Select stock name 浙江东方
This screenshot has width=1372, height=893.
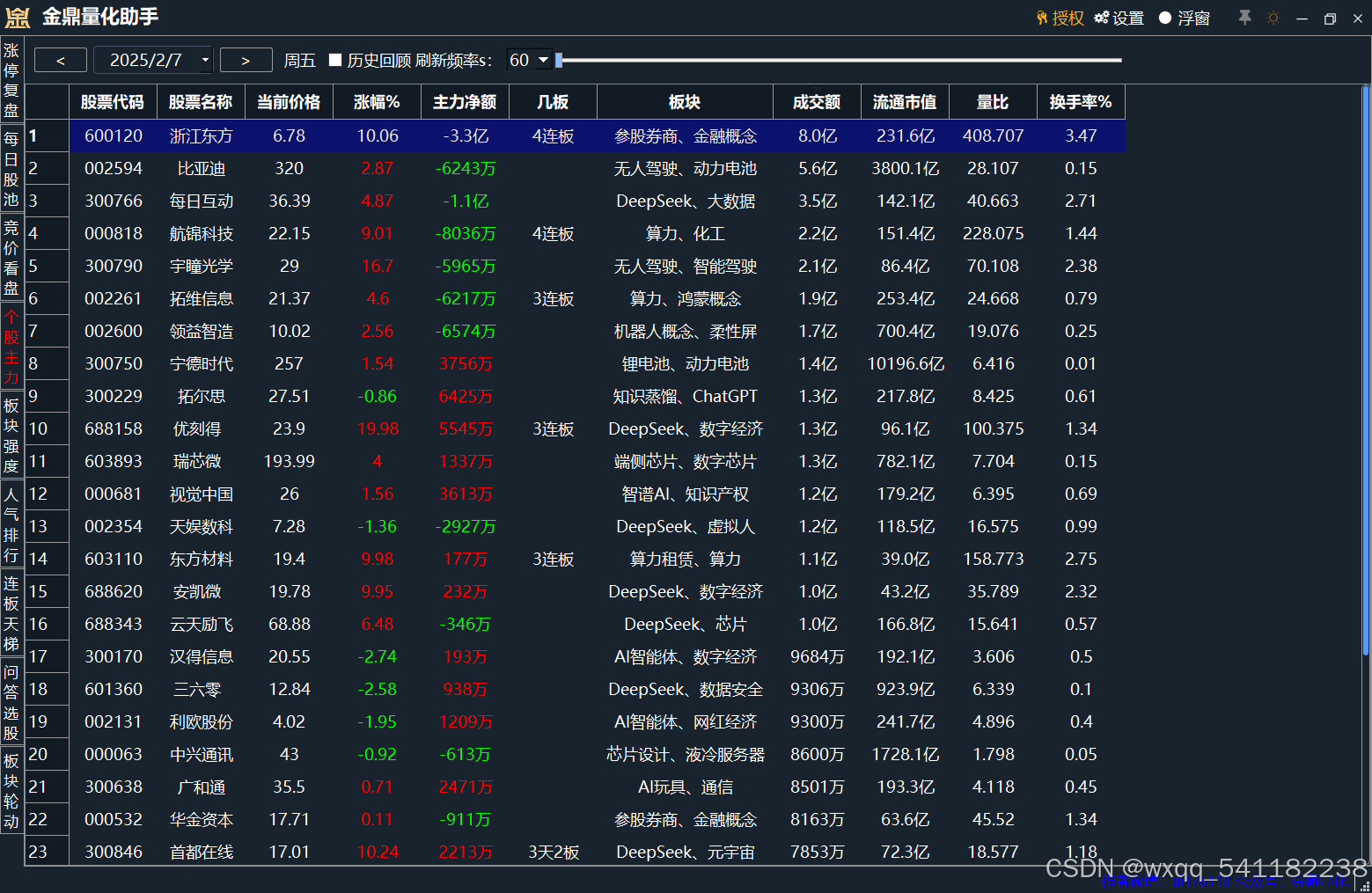[x=202, y=135]
